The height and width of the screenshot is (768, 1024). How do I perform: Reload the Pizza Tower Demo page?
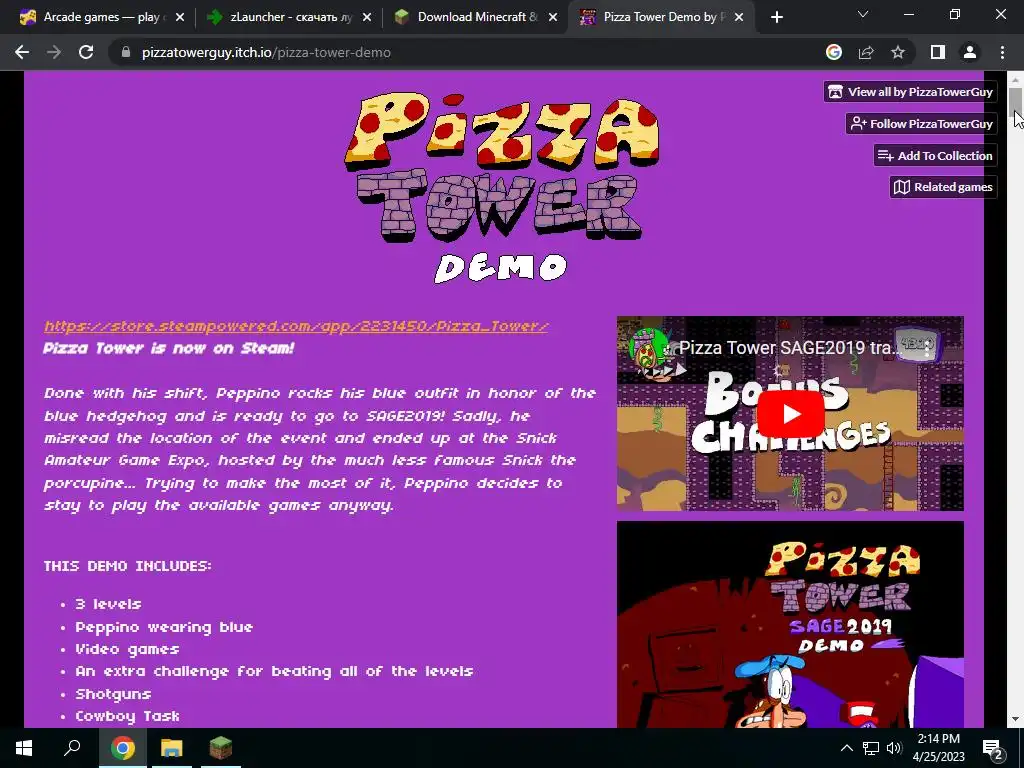(x=86, y=52)
